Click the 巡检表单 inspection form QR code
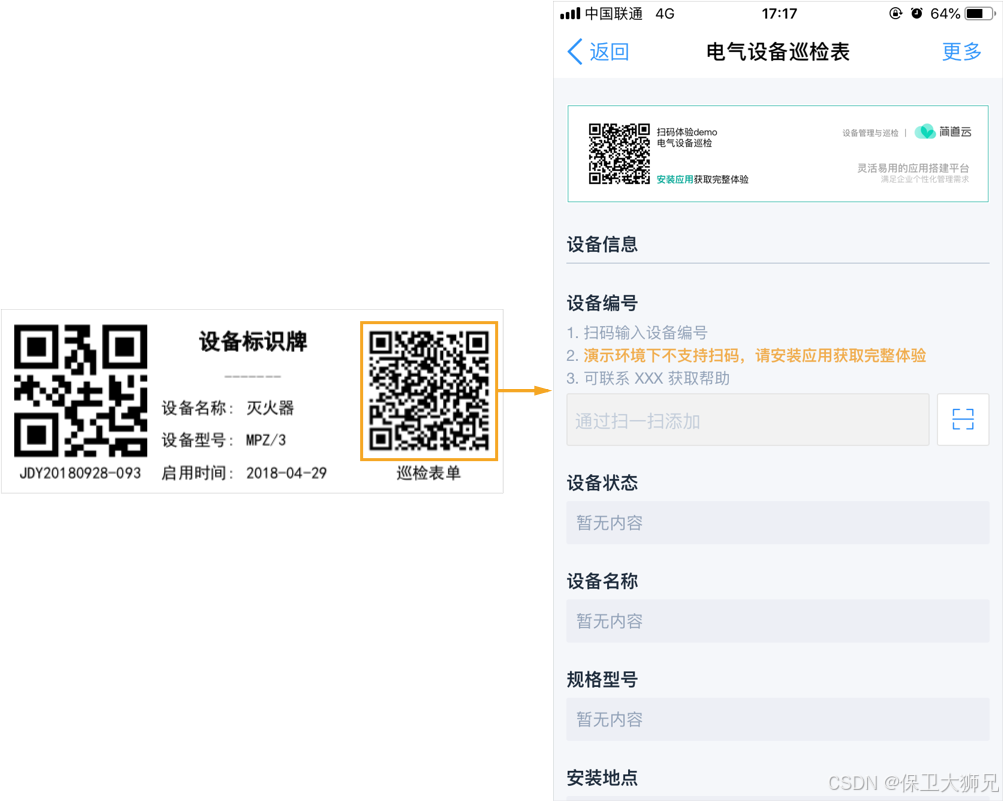 pyautogui.click(x=429, y=391)
